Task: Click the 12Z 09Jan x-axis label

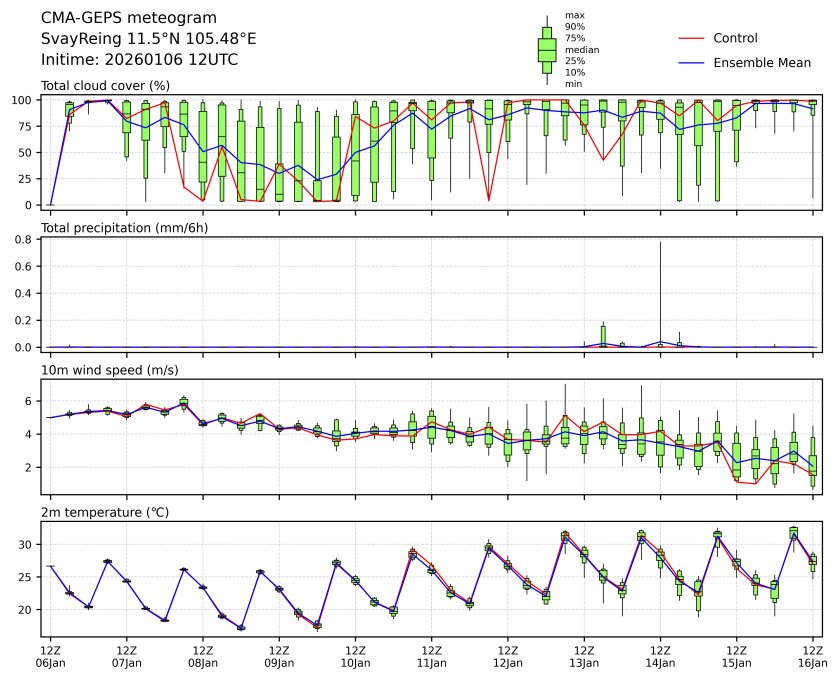Action: tap(279, 656)
